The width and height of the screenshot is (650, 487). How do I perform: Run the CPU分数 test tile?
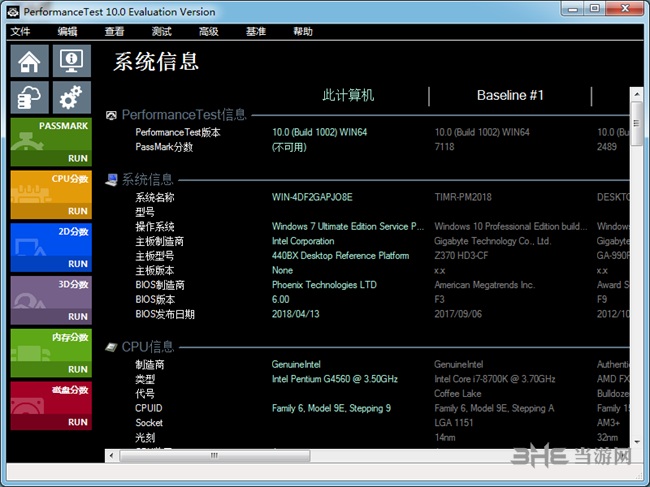(51, 195)
